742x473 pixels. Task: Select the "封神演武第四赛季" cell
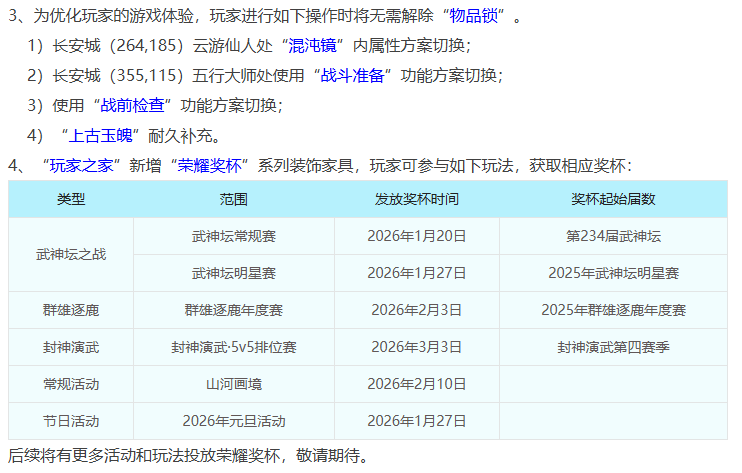point(613,347)
